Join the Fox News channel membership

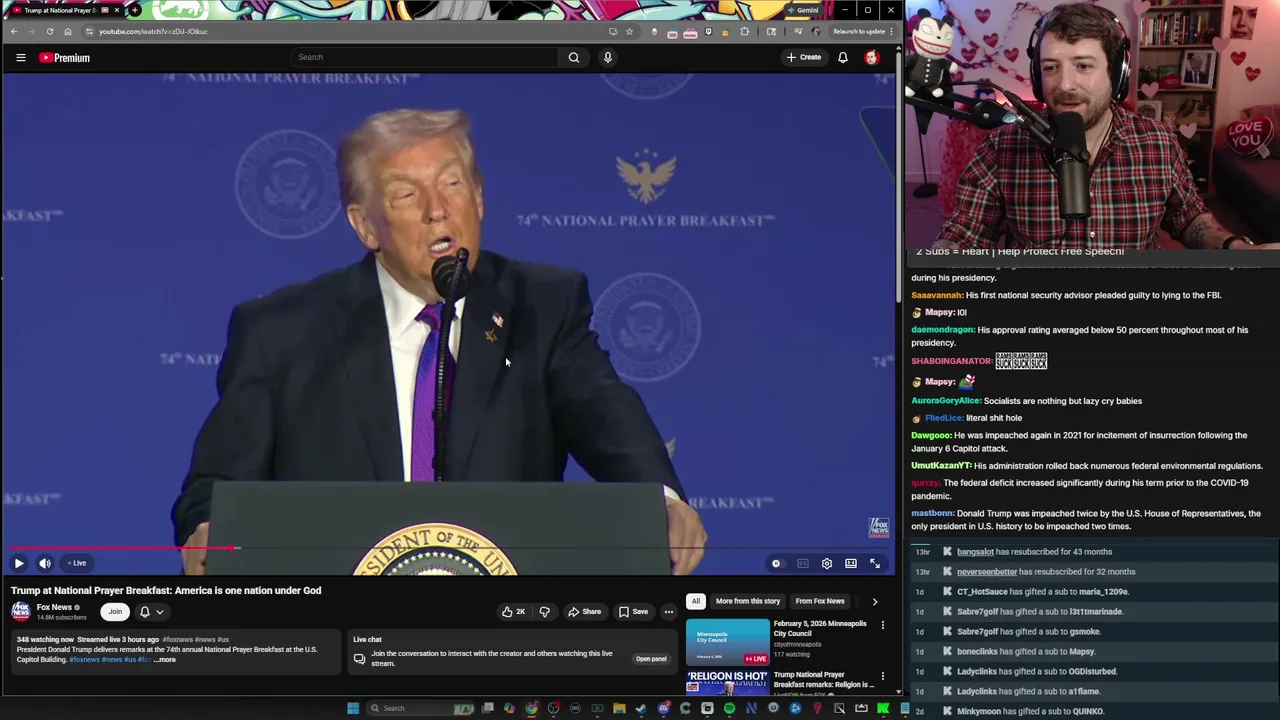coord(115,611)
